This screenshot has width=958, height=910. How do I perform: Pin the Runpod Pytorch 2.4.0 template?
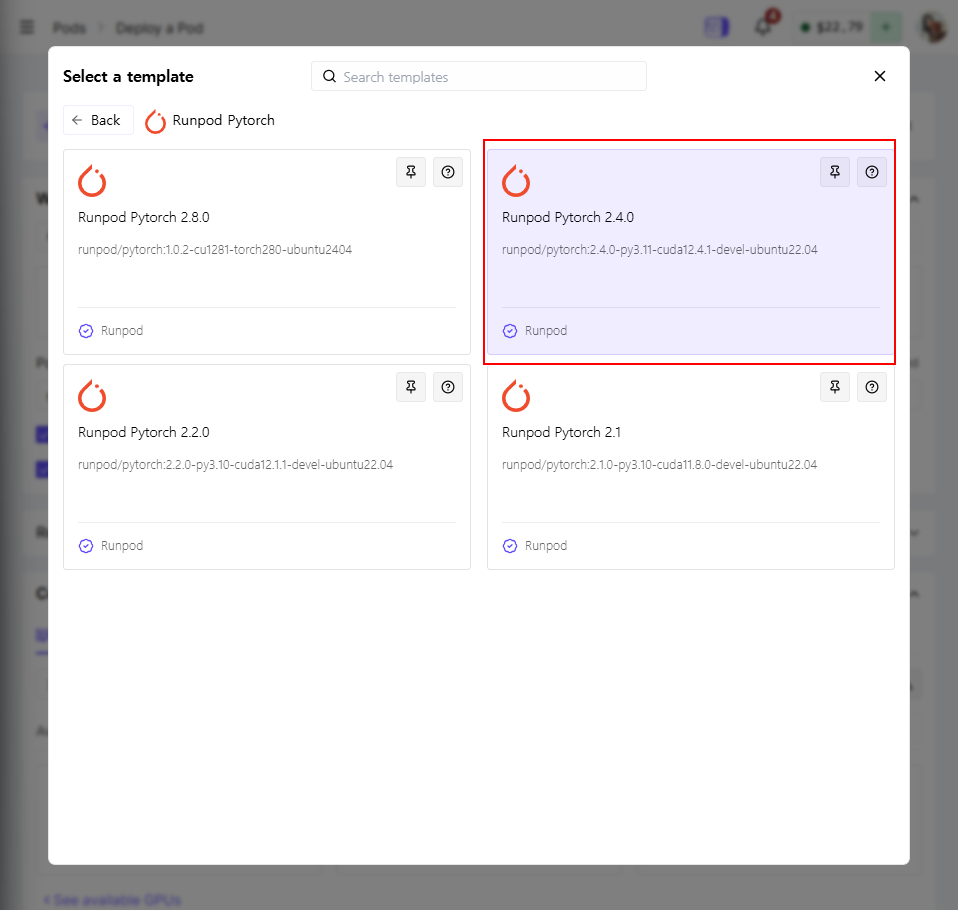[835, 172]
